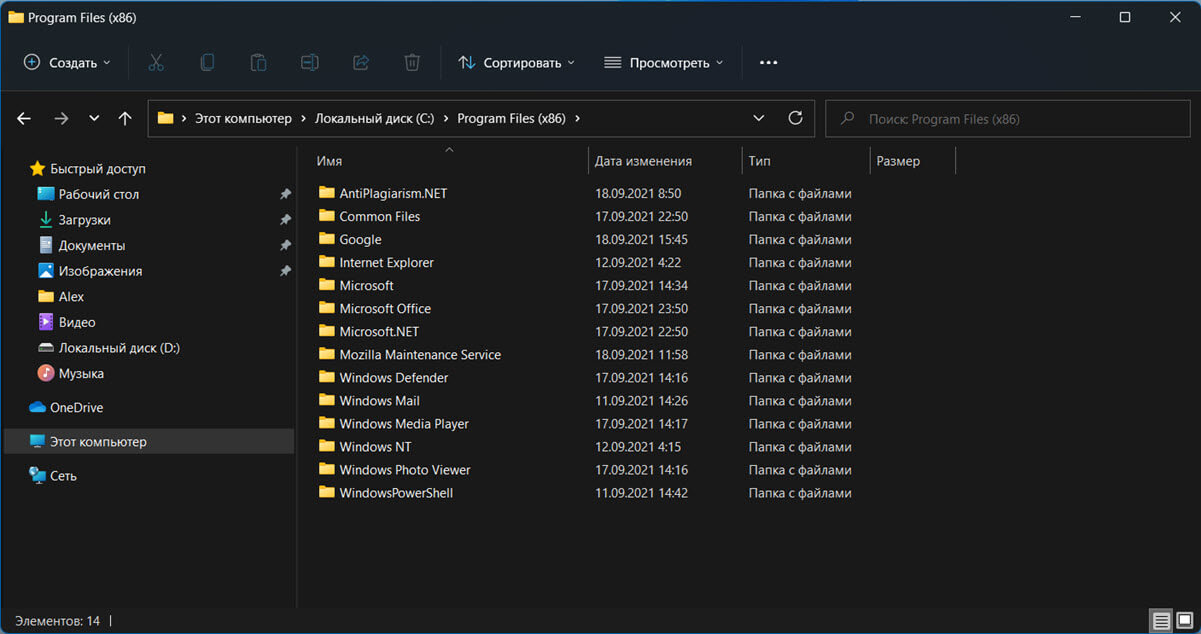This screenshot has width=1201, height=634.
Task: Go up one folder level arrow
Action: [125, 118]
